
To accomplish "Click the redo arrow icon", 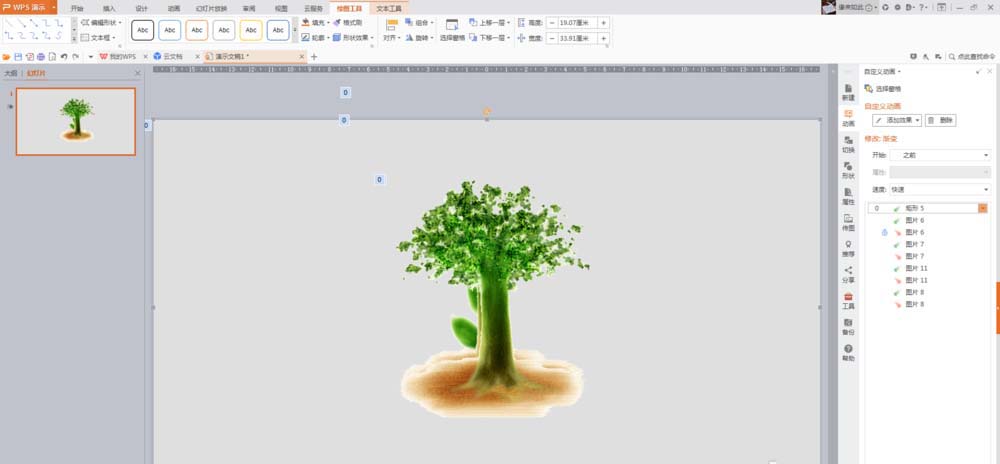I will tap(75, 57).
